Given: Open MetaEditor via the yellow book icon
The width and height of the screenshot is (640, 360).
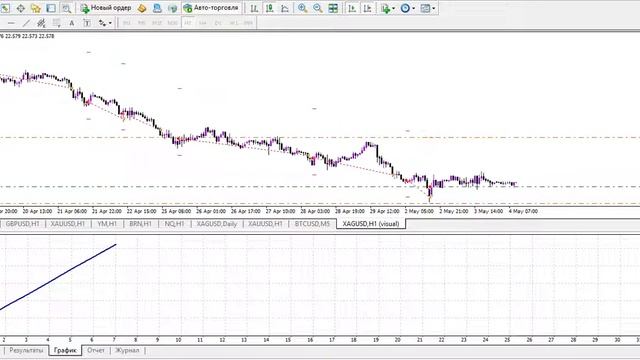Looking at the screenshot, I should click(142, 8).
